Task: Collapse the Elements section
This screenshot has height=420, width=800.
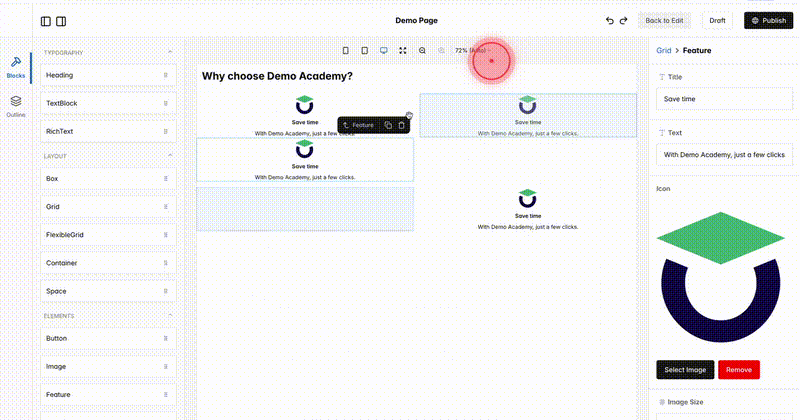Action: [170, 315]
